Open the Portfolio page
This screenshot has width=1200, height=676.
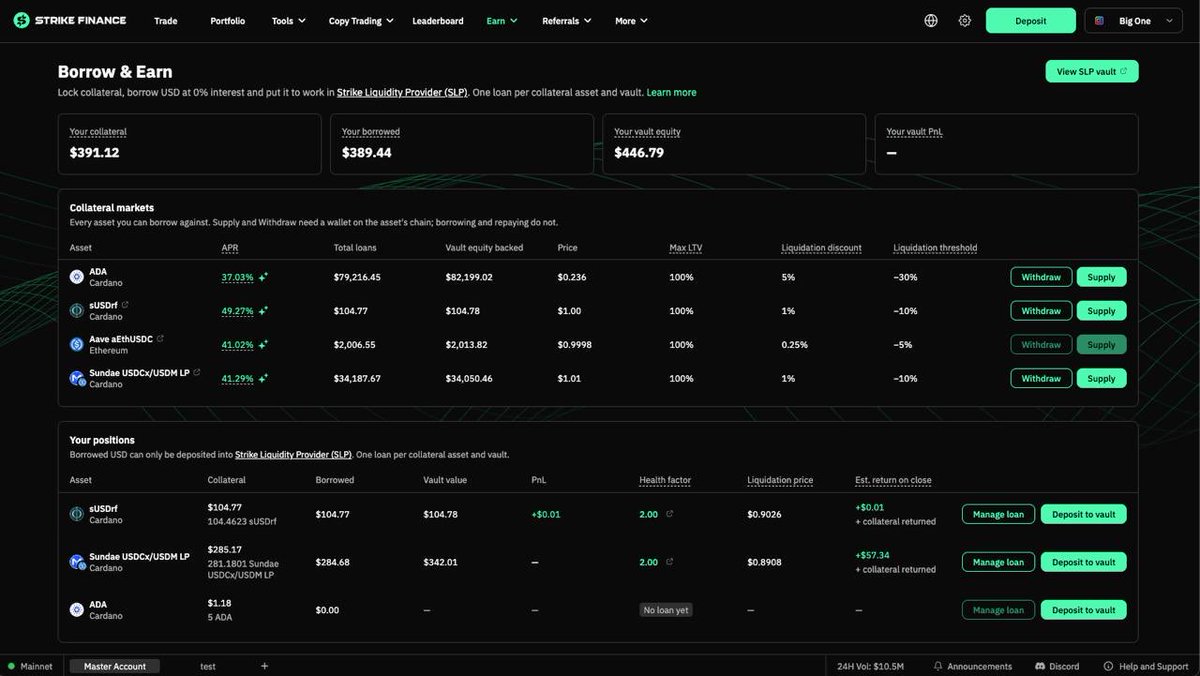[227, 20]
